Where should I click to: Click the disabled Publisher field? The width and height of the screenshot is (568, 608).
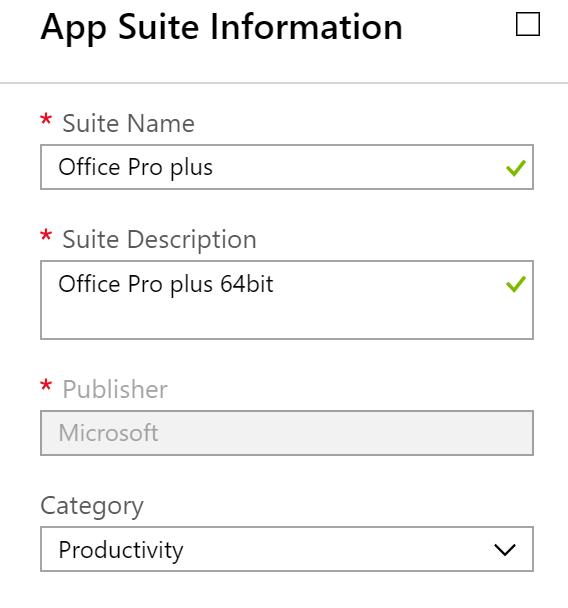(x=287, y=433)
